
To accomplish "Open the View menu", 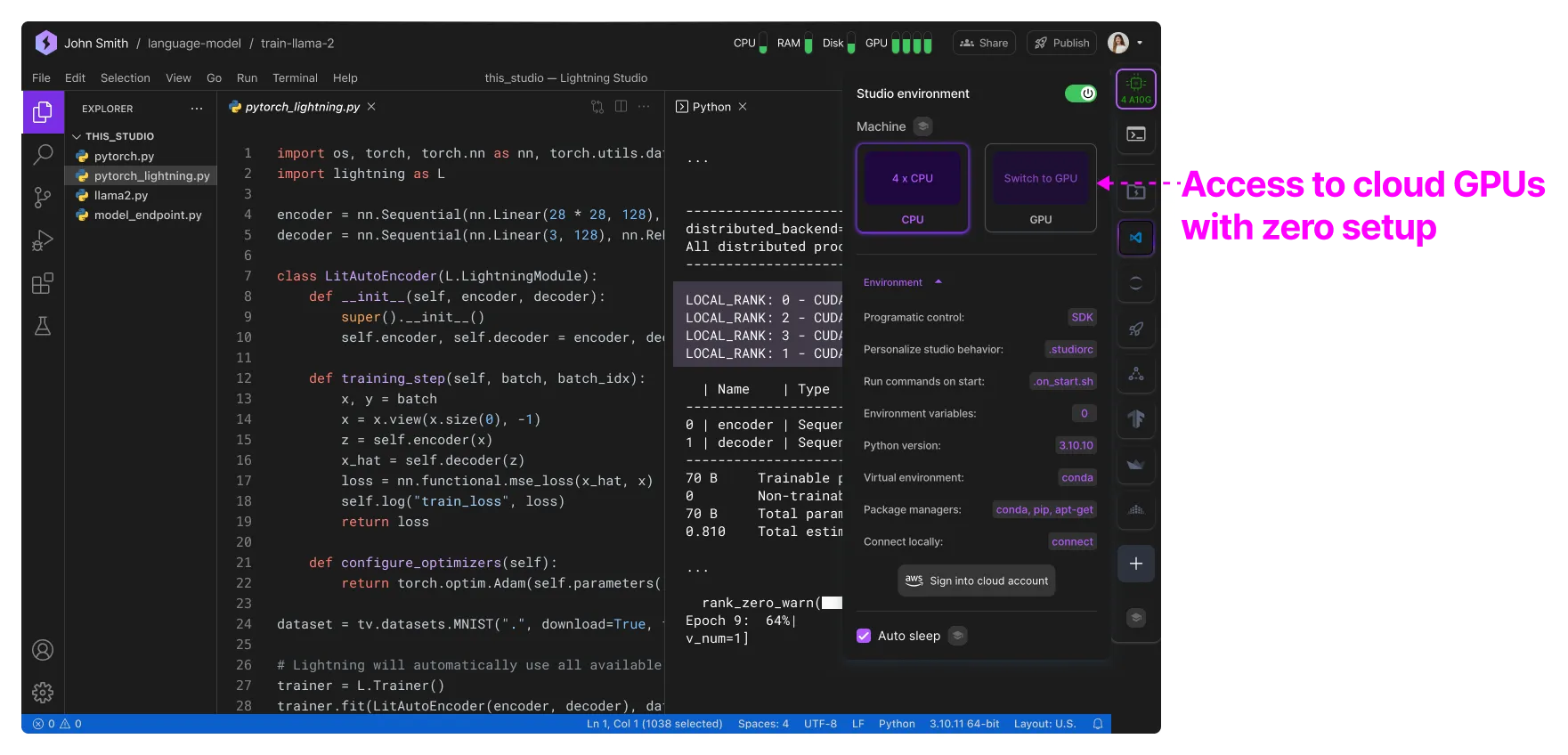I will coord(178,78).
